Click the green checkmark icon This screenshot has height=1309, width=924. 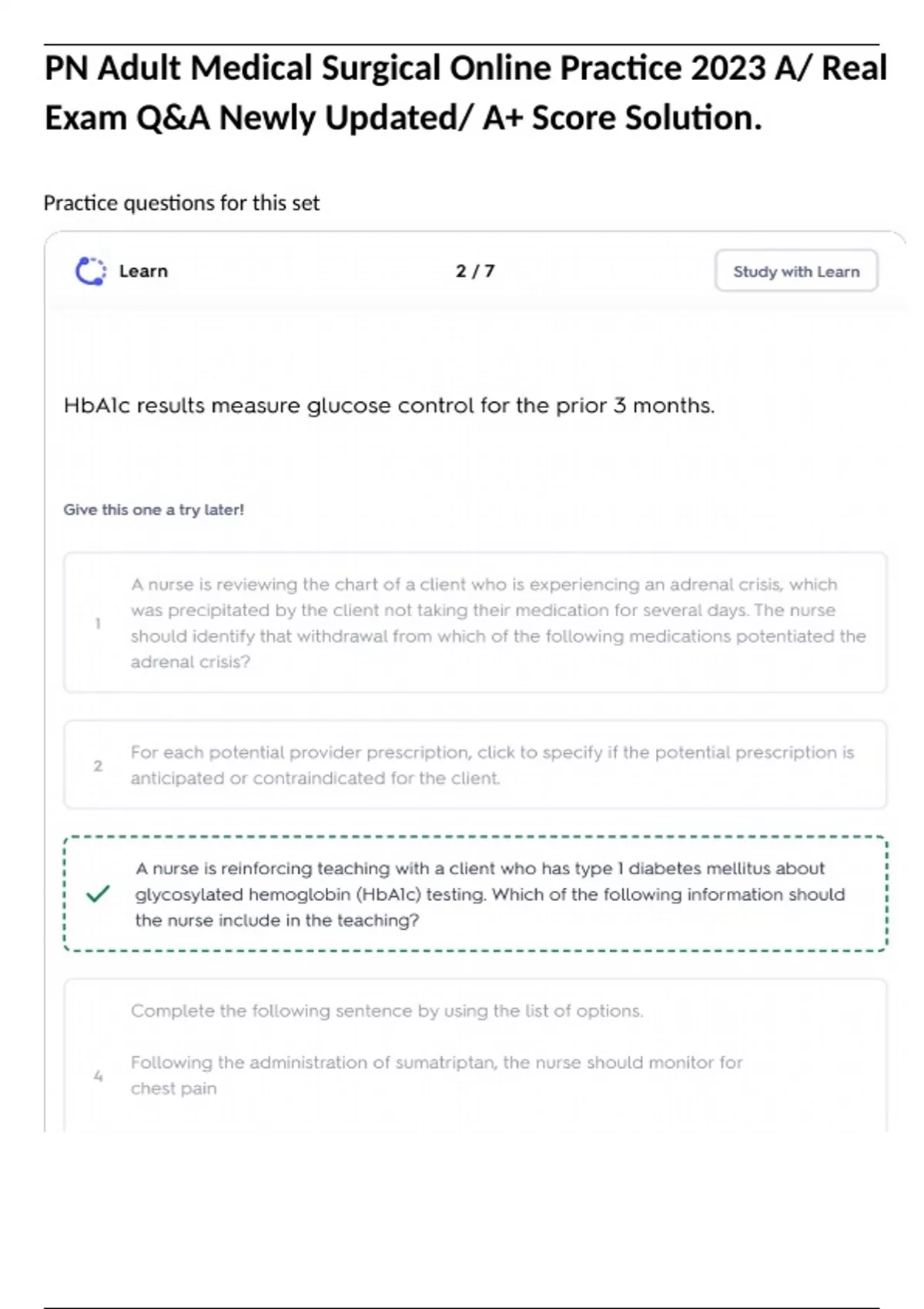(98, 894)
